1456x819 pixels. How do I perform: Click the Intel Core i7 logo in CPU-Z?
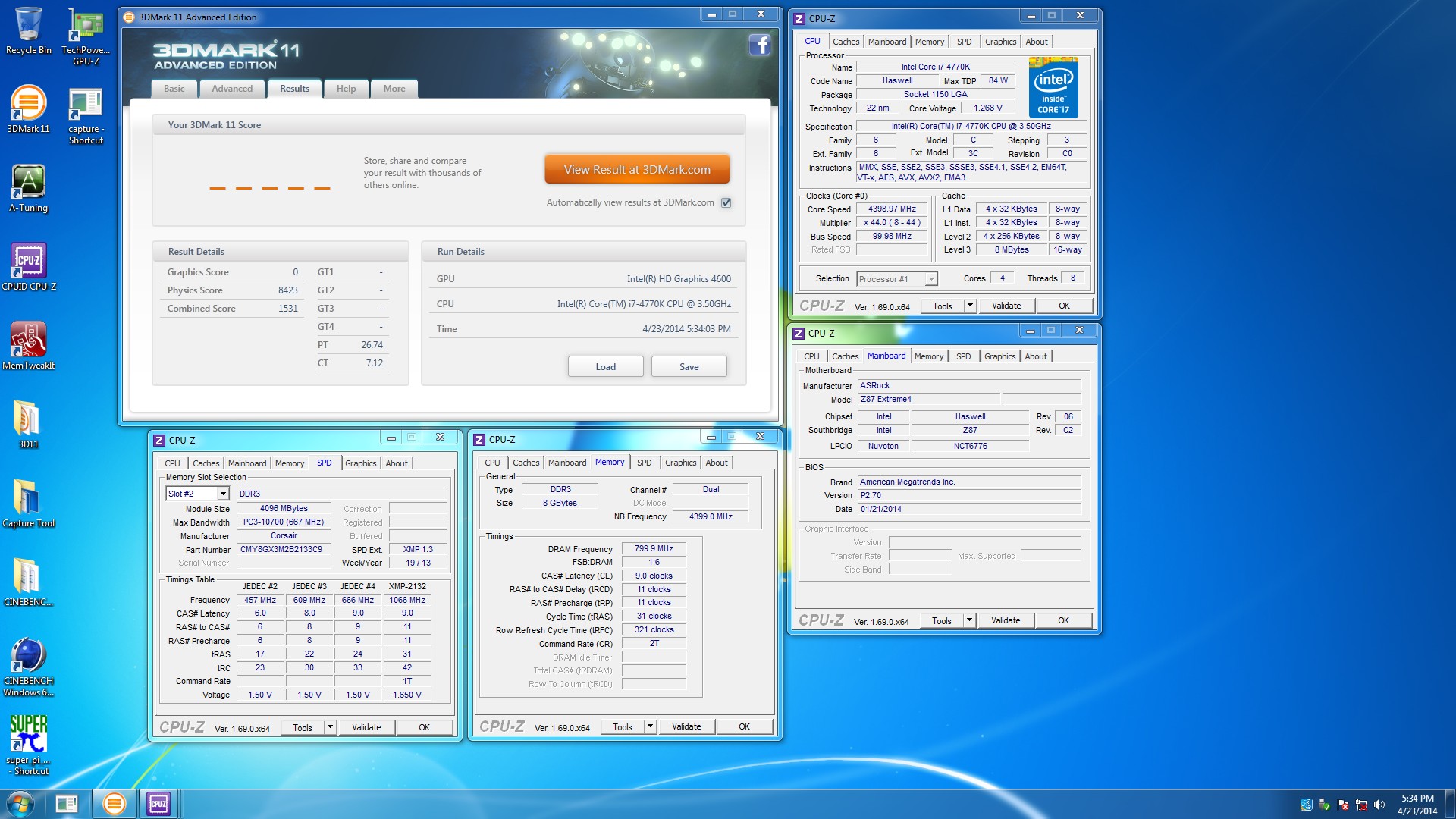click(1053, 87)
